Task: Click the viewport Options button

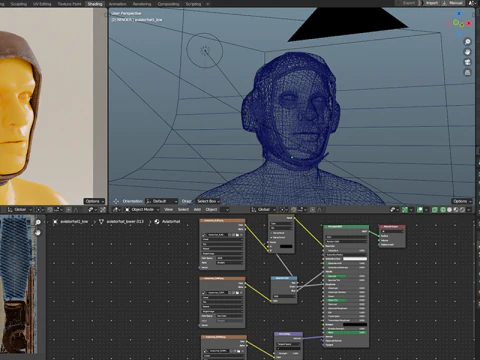Action: [x=462, y=201]
